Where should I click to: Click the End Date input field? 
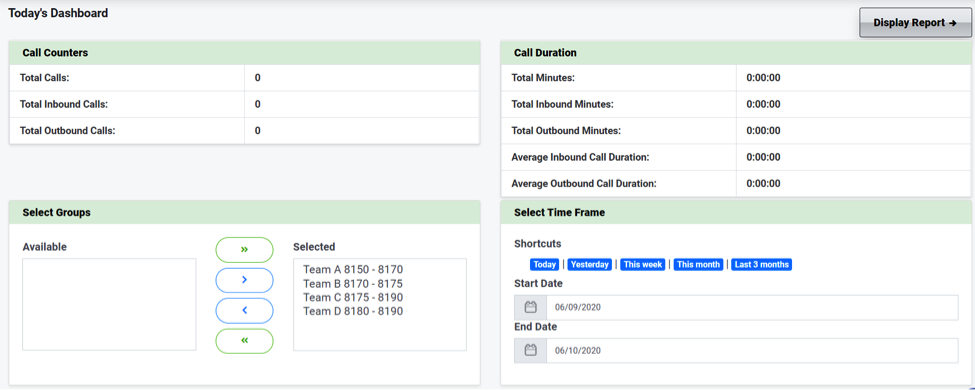[752, 350]
